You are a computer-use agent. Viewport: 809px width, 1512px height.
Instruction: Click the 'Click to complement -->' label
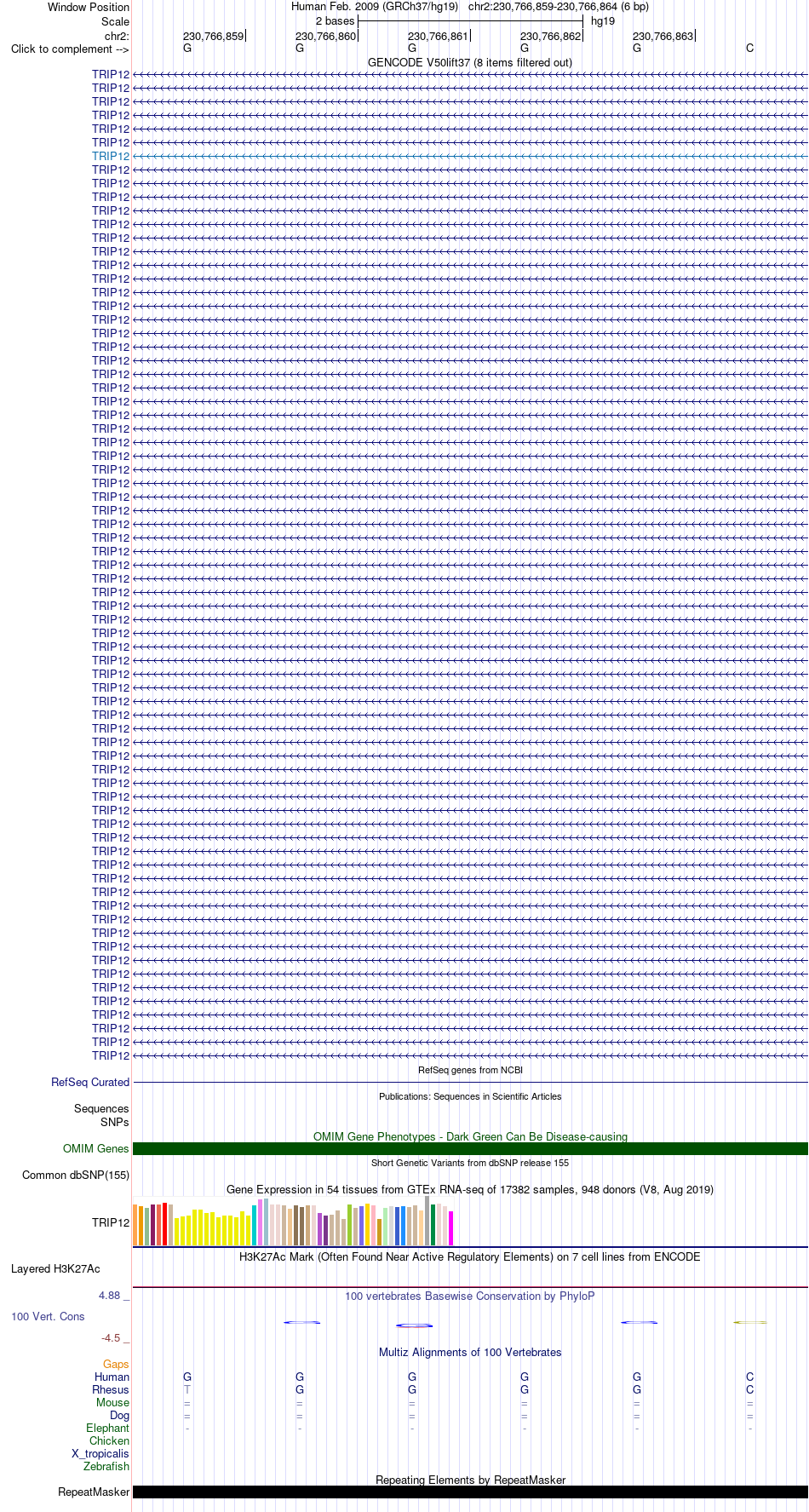[70, 49]
